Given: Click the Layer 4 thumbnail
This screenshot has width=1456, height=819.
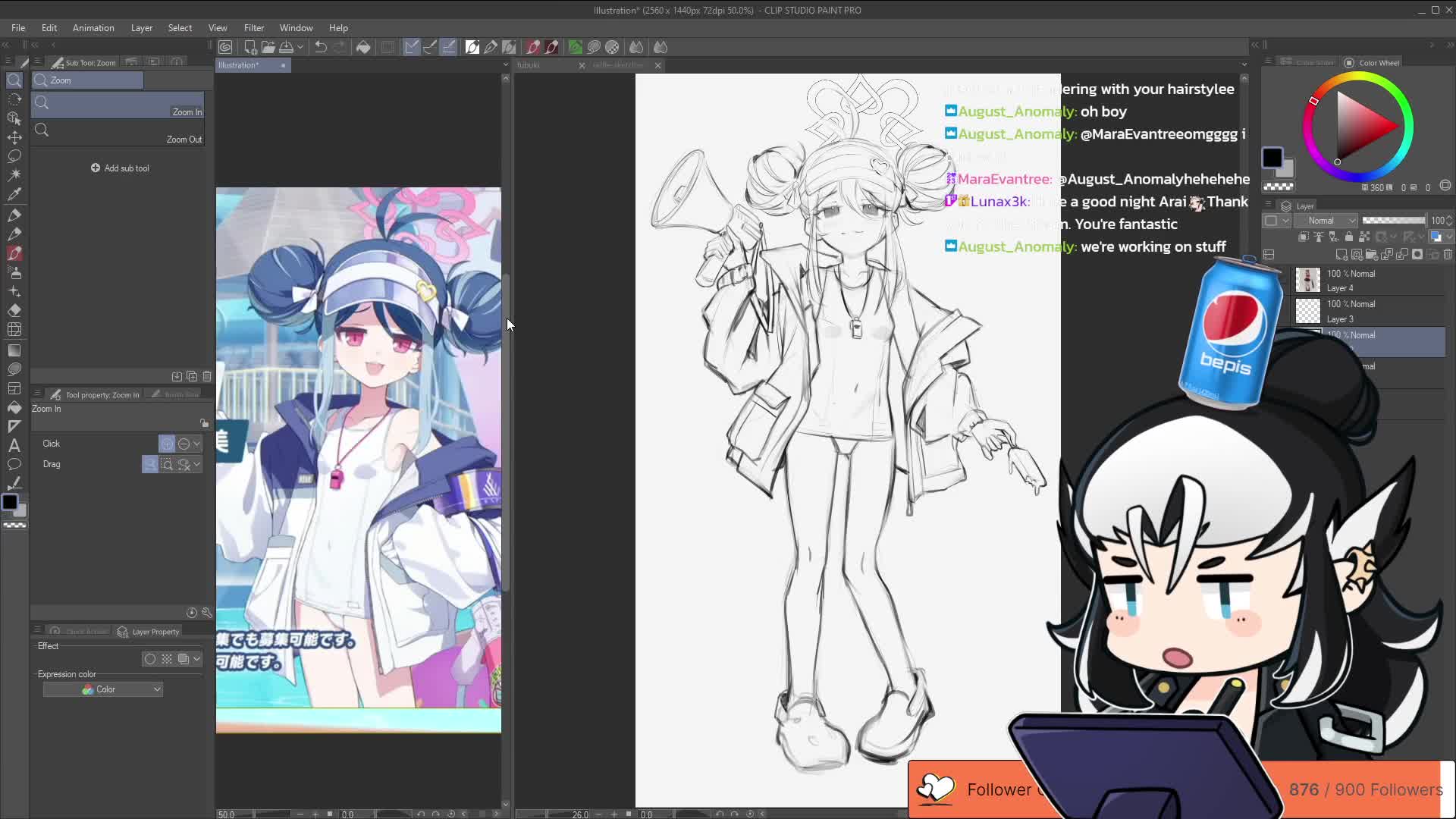Looking at the screenshot, I should coord(1307,281).
